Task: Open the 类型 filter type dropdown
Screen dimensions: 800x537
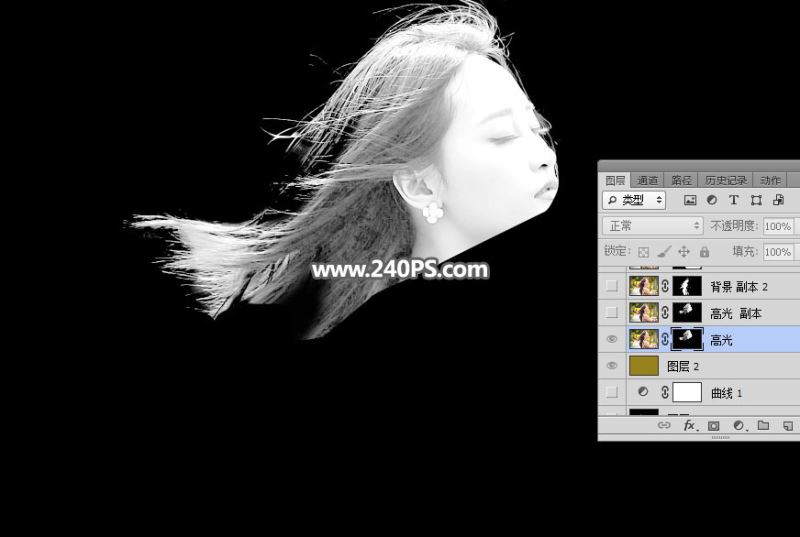Action: [636, 200]
